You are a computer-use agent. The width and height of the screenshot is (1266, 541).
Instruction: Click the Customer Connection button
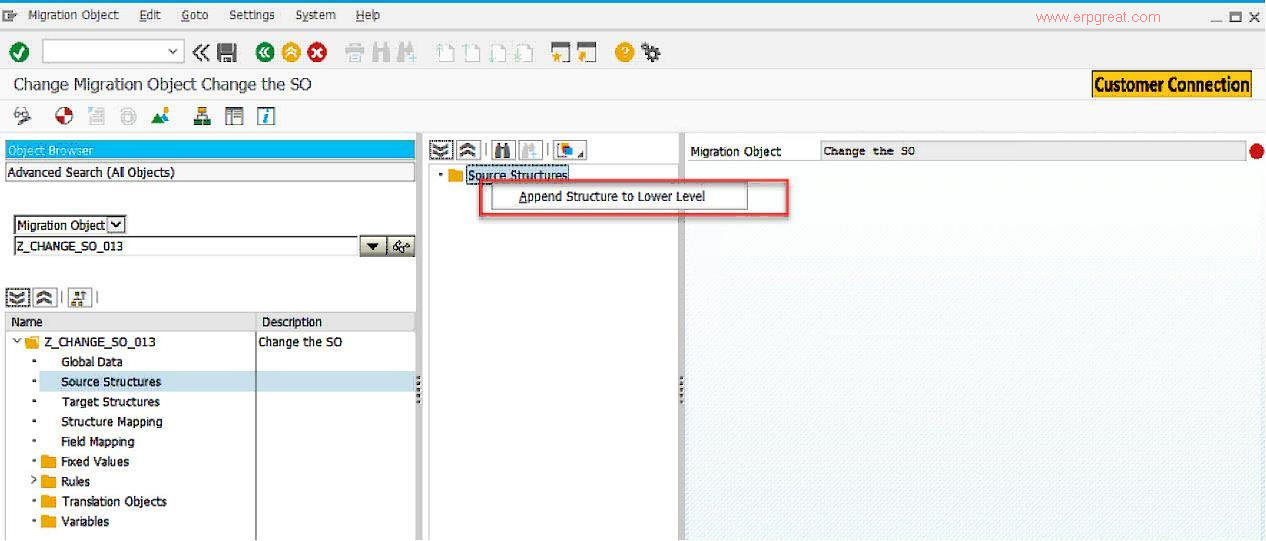1172,85
